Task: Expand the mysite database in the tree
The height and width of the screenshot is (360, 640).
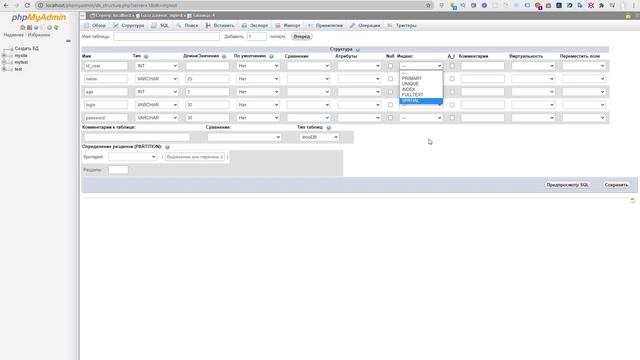Action: tap(4, 56)
